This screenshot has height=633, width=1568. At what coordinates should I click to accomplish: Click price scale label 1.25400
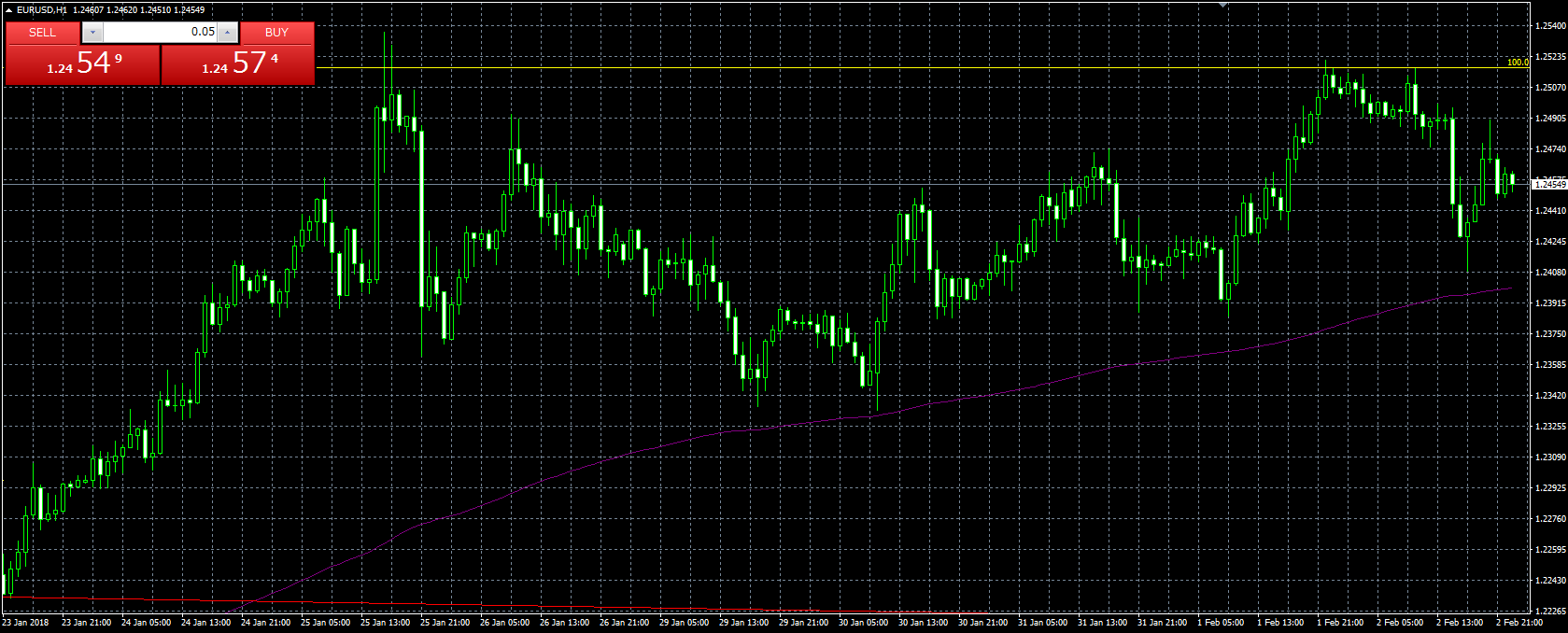pos(1550,26)
